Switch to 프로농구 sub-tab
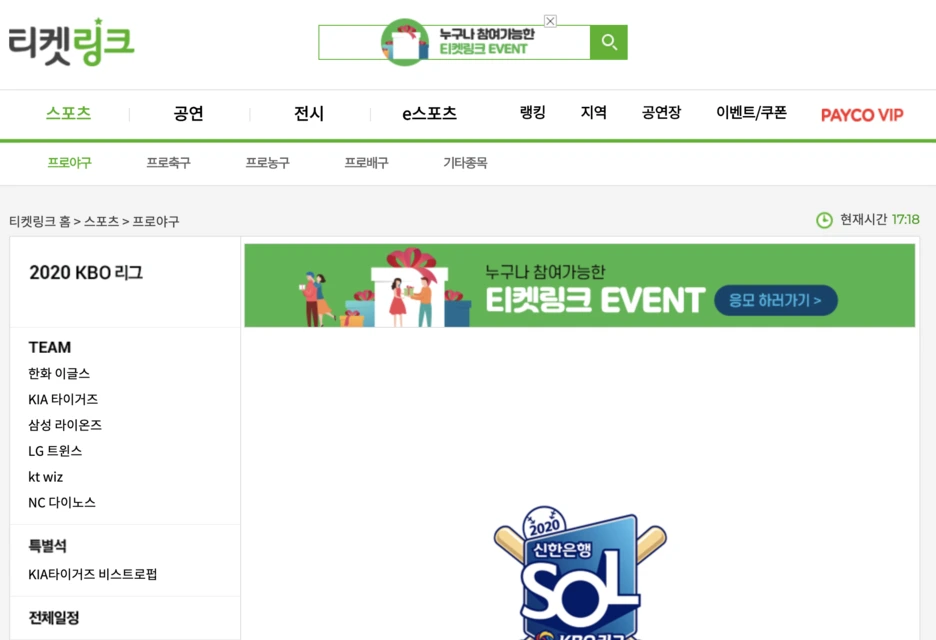 267,162
